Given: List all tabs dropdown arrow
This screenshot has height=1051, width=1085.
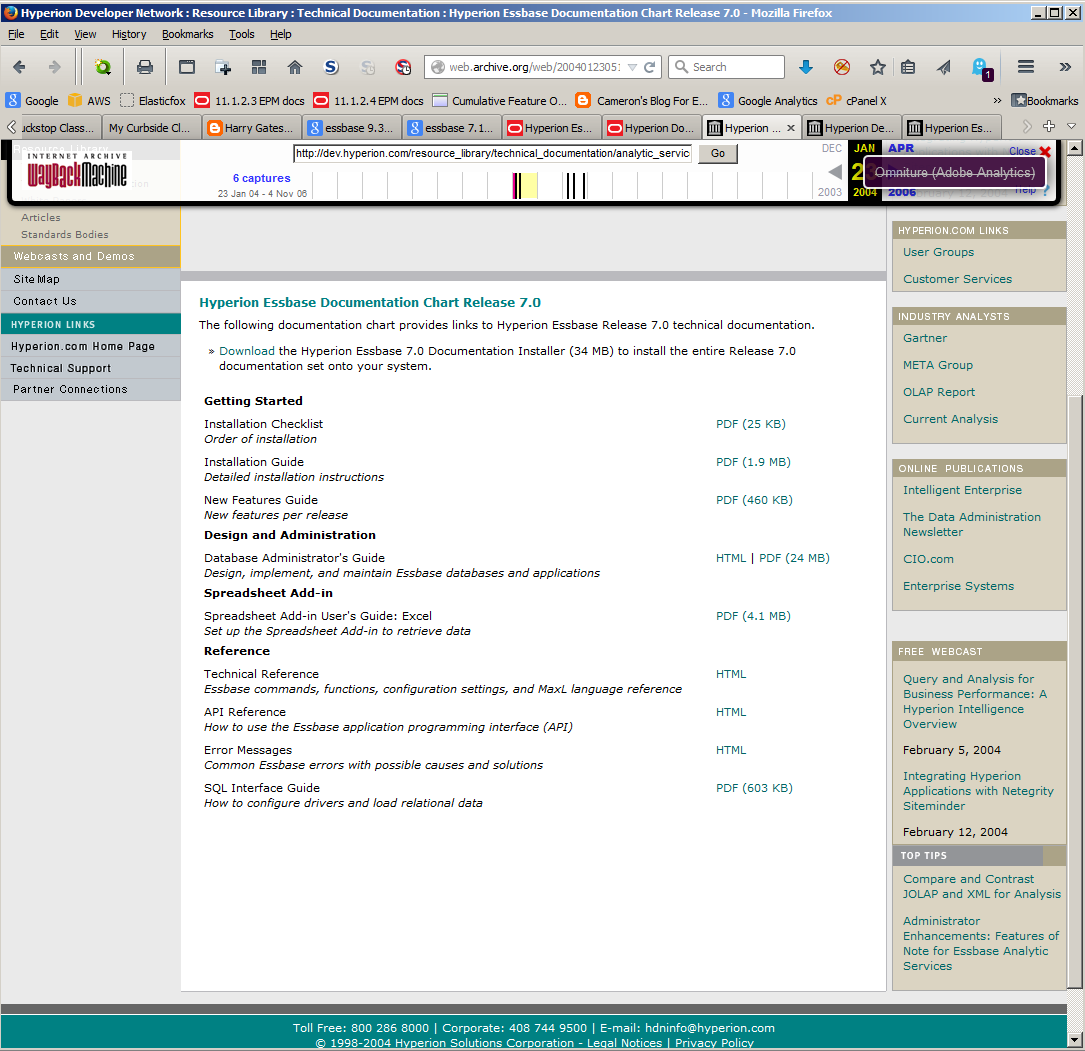Looking at the screenshot, I should coord(1071,126).
